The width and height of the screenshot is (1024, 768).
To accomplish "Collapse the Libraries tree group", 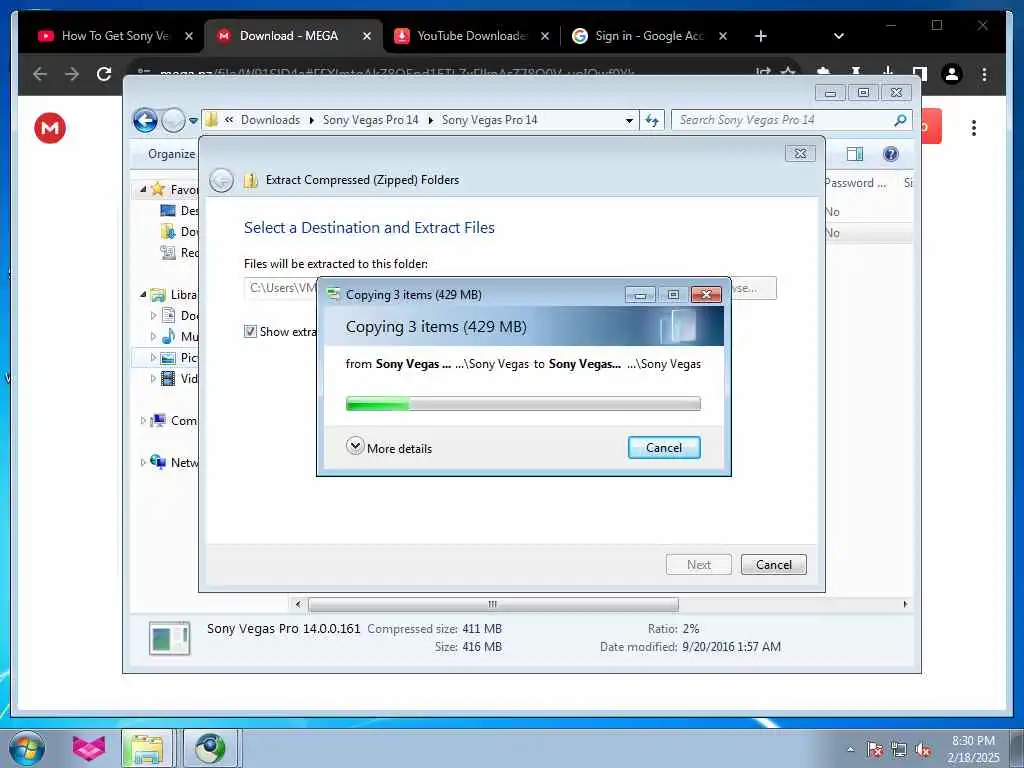I will [143, 295].
